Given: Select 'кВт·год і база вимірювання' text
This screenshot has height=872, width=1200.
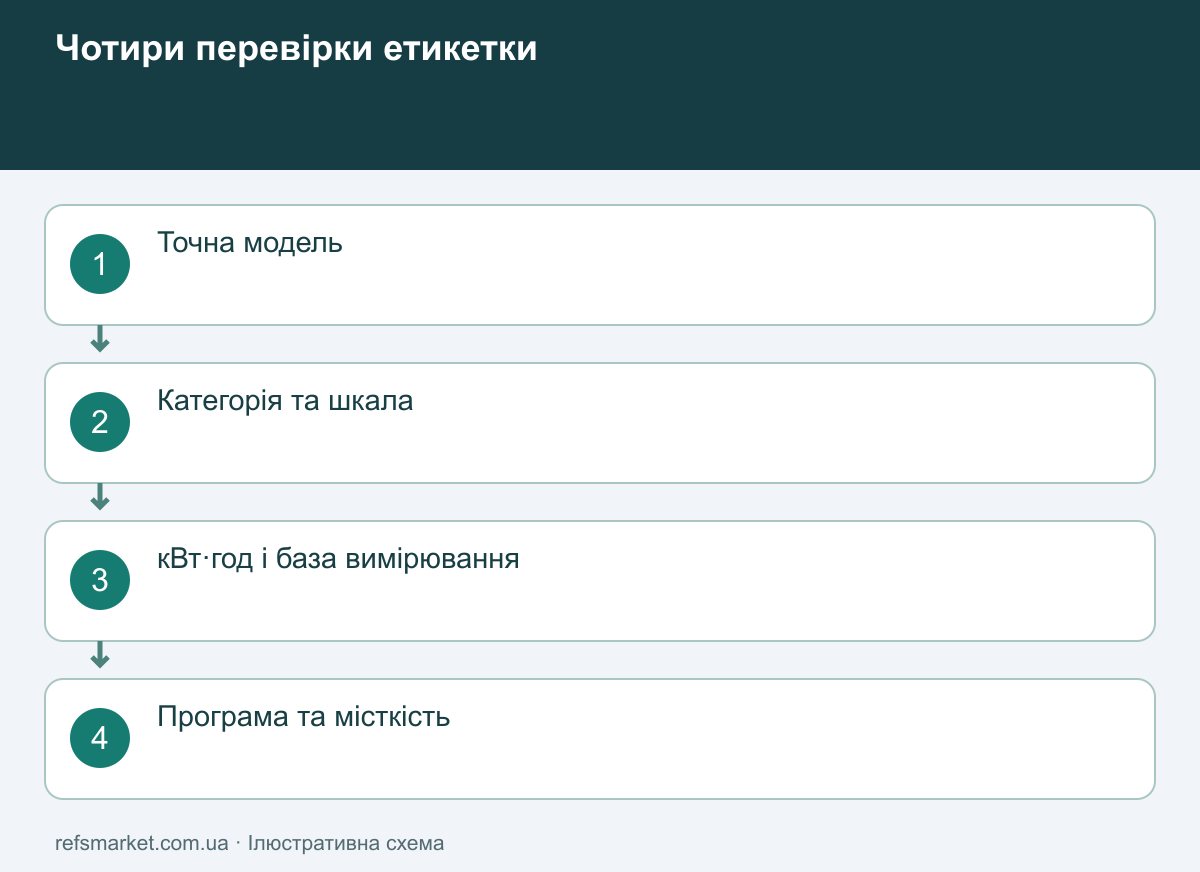Looking at the screenshot, I should pyautogui.click(x=338, y=559).
